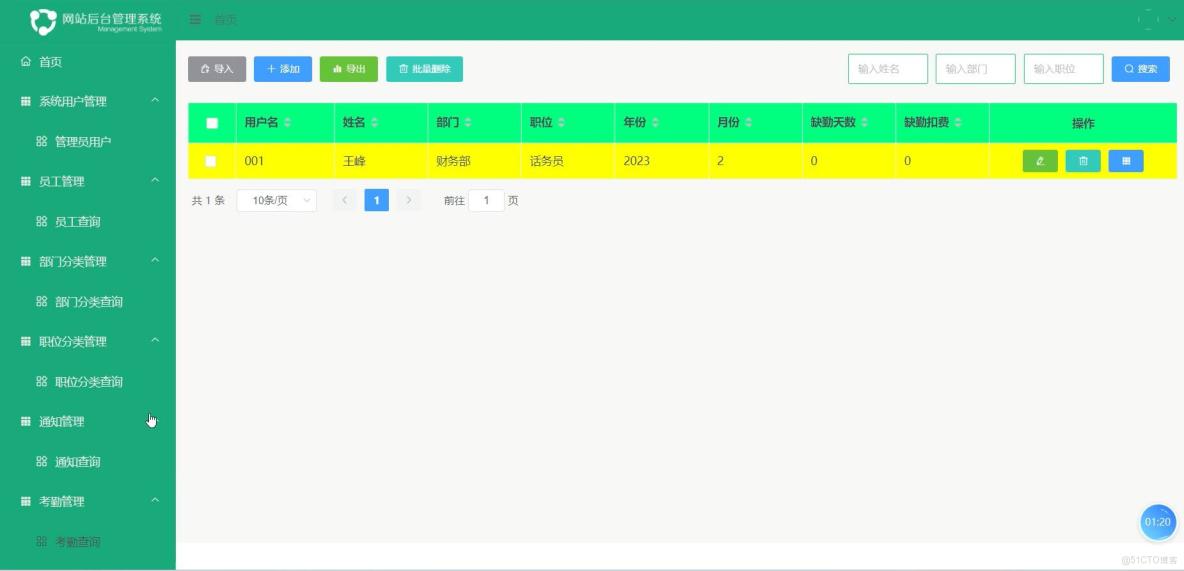This screenshot has width=1184, height=571.
Task: Click the user avatar in top bar
Action: coord(1148,20)
